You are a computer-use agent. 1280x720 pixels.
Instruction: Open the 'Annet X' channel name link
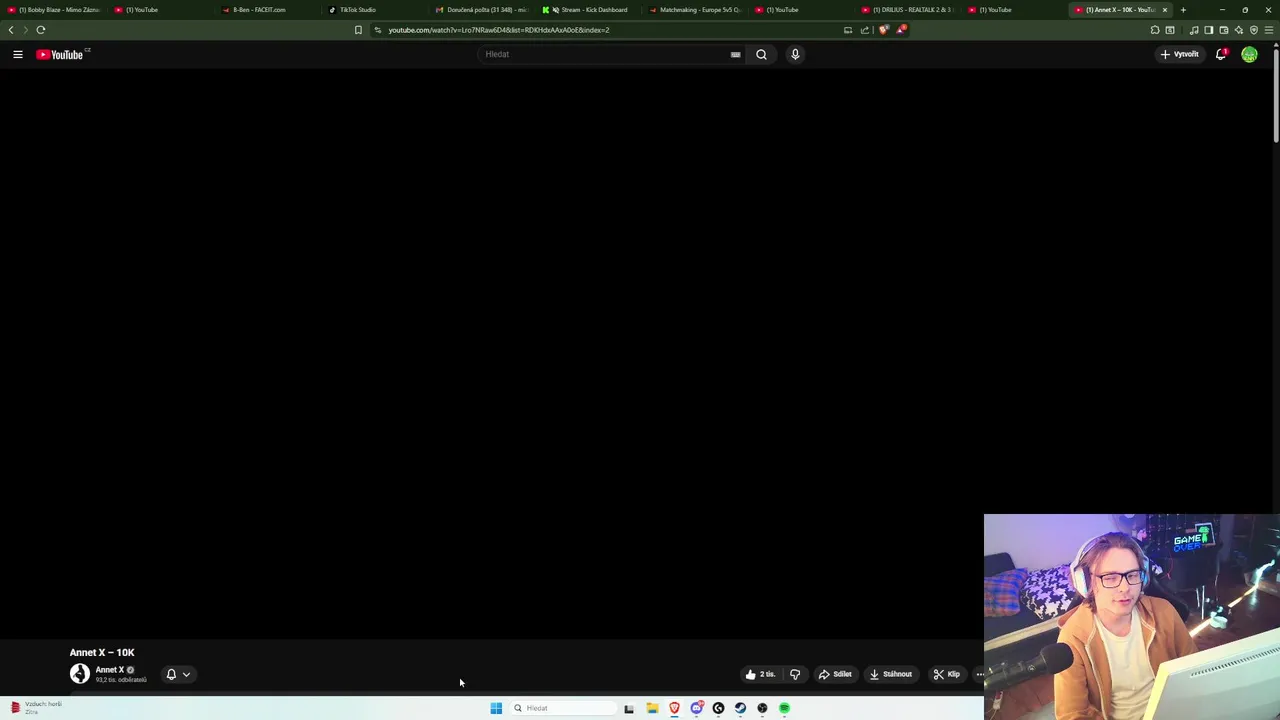tap(110, 670)
